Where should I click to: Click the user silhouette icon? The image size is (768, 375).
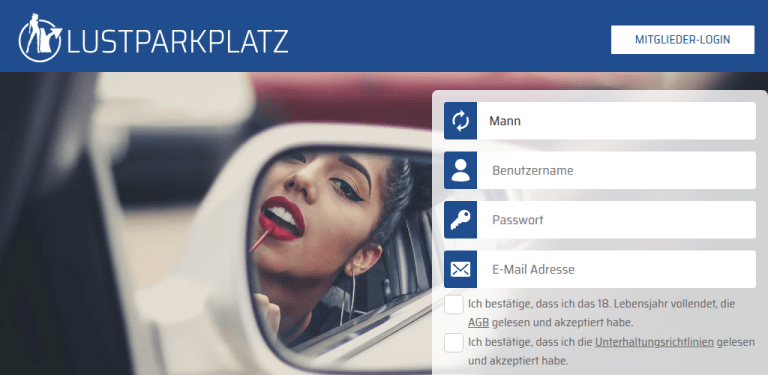pyautogui.click(x=460, y=170)
